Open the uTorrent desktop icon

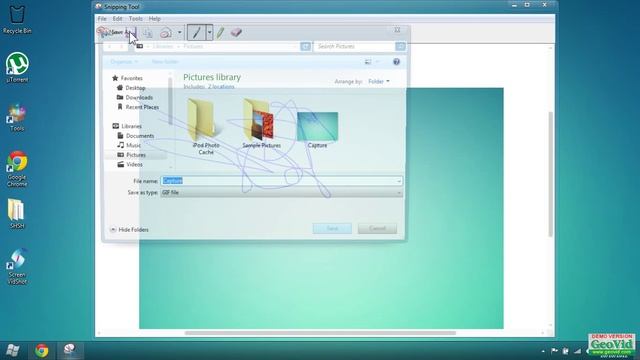pos(17,68)
